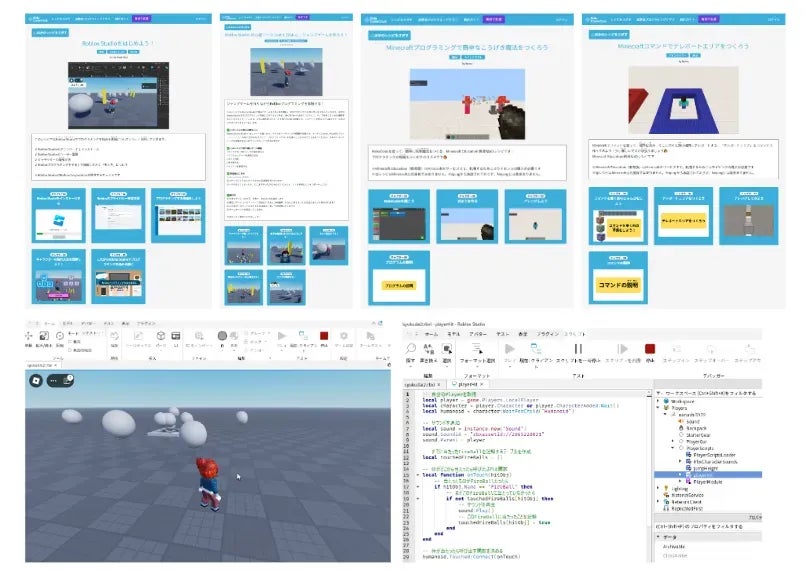Click the UI icon in the insert group
Screen dimensions: 807x571
[x=176, y=336]
